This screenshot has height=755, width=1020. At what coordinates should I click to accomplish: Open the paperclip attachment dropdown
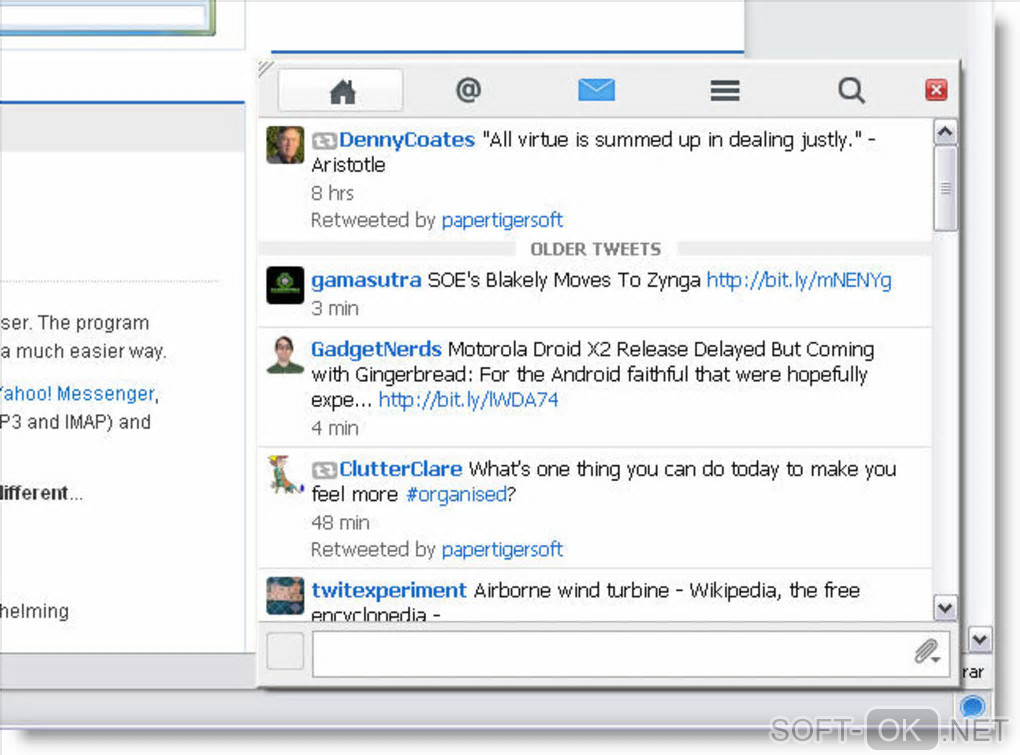pos(927,652)
